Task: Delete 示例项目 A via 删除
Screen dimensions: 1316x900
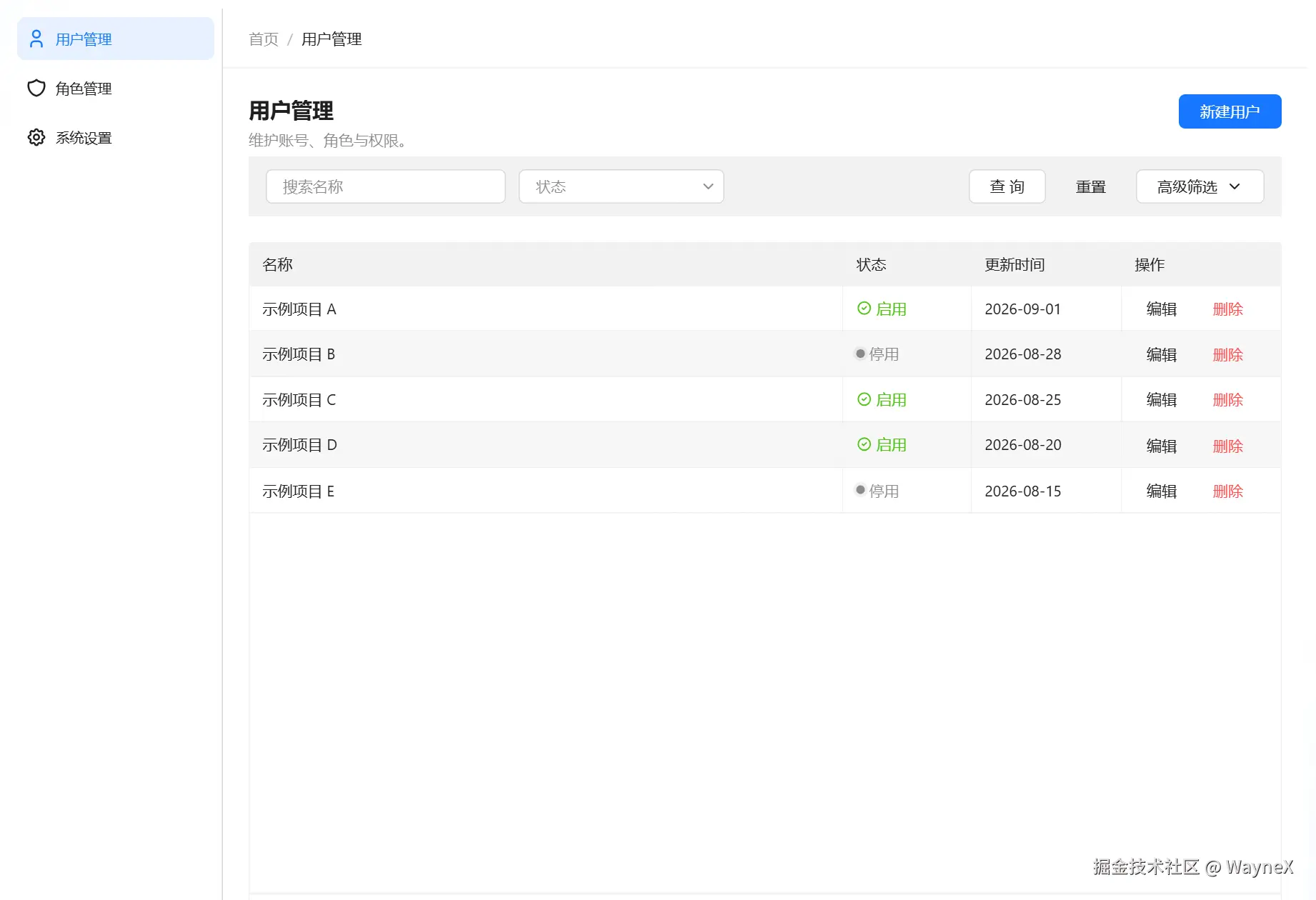Action: 1228,309
